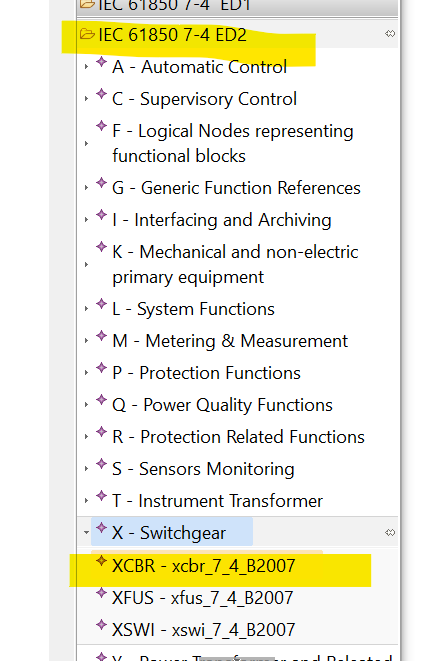This screenshot has width=436, height=661.
Task: Click the star icon beside XSWI entry
Action: tap(101, 625)
